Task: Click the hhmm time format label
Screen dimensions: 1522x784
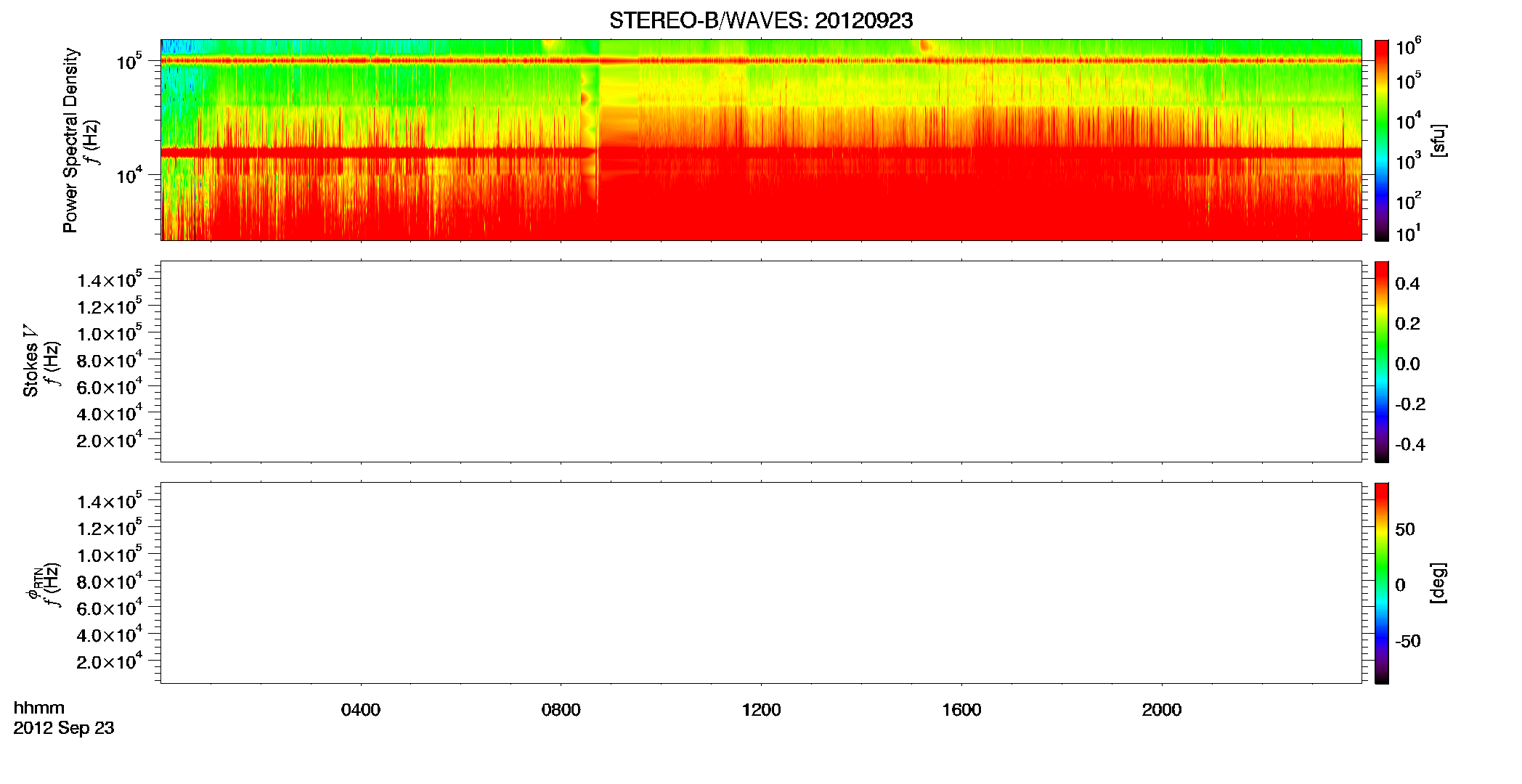Action: [39, 708]
